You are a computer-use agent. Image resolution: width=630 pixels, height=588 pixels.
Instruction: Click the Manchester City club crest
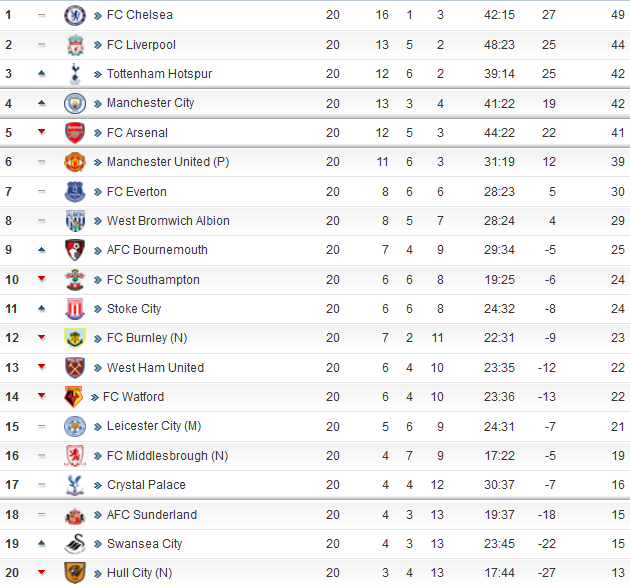click(75, 103)
